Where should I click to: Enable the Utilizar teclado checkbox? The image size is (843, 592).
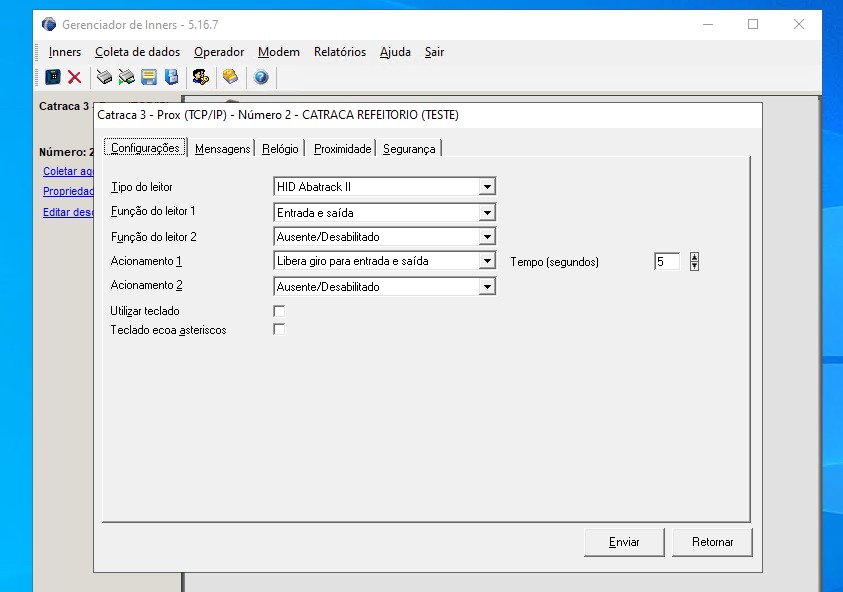279,311
